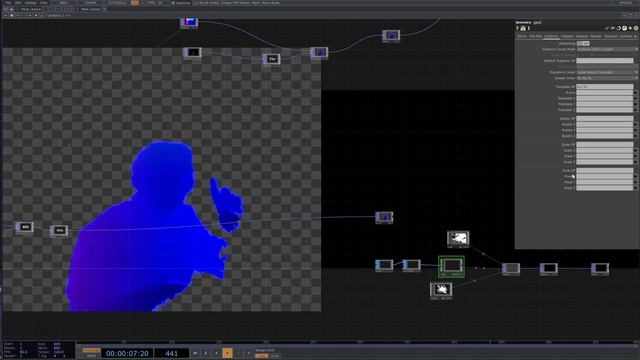Open Transform Order dropdown
This screenshot has width=640, height=360.
(x=607, y=72)
